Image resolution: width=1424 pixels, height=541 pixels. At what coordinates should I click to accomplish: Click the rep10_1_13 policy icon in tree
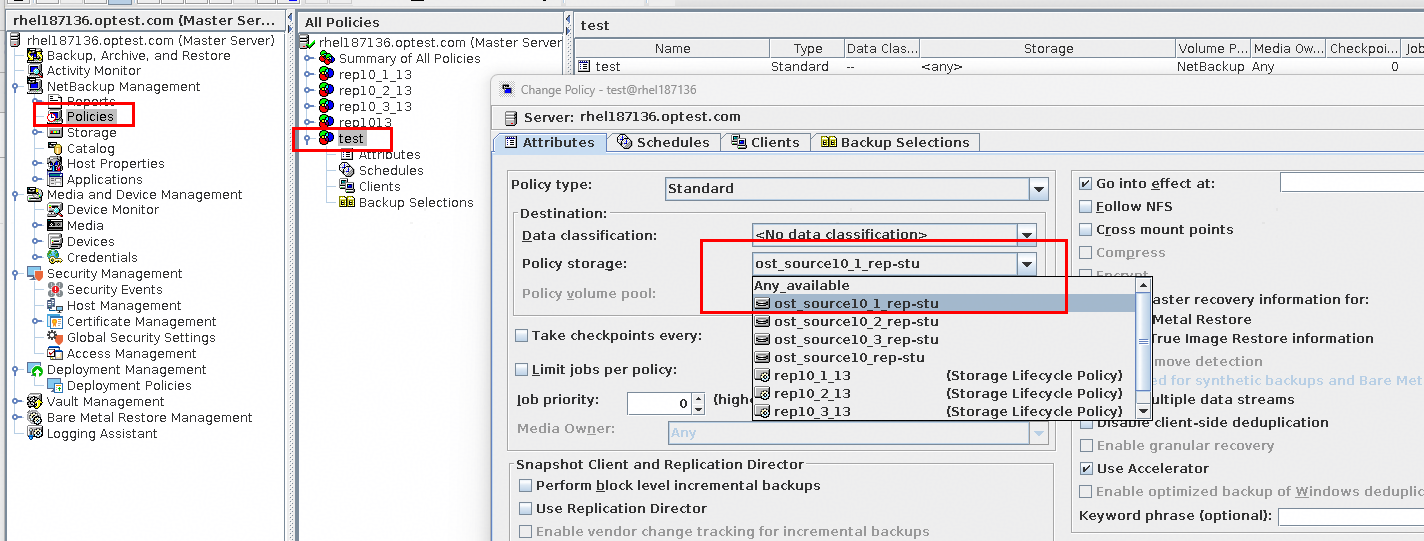[327, 75]
